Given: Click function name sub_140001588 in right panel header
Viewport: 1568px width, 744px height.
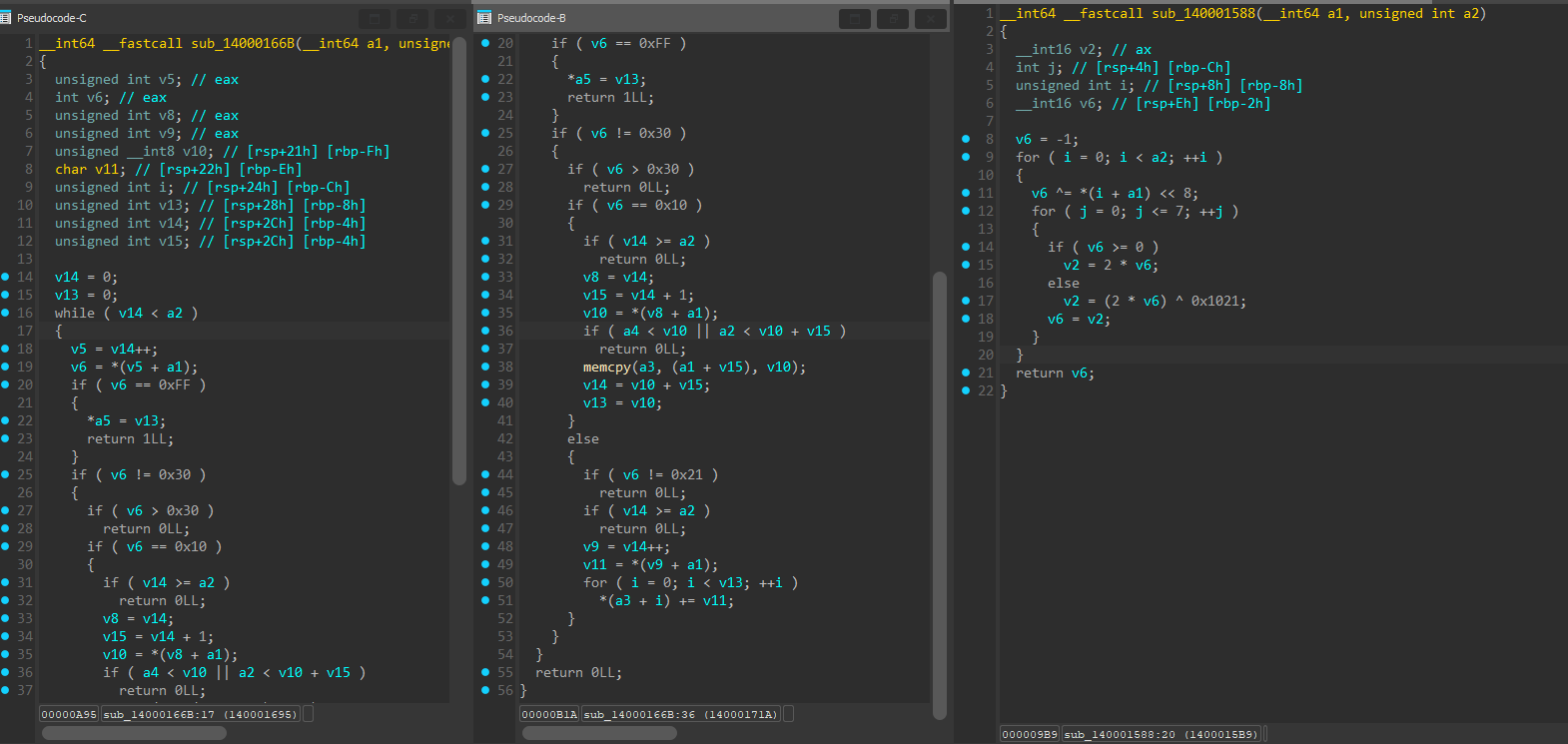Looking at the screenshot, I should (1203, 13).
